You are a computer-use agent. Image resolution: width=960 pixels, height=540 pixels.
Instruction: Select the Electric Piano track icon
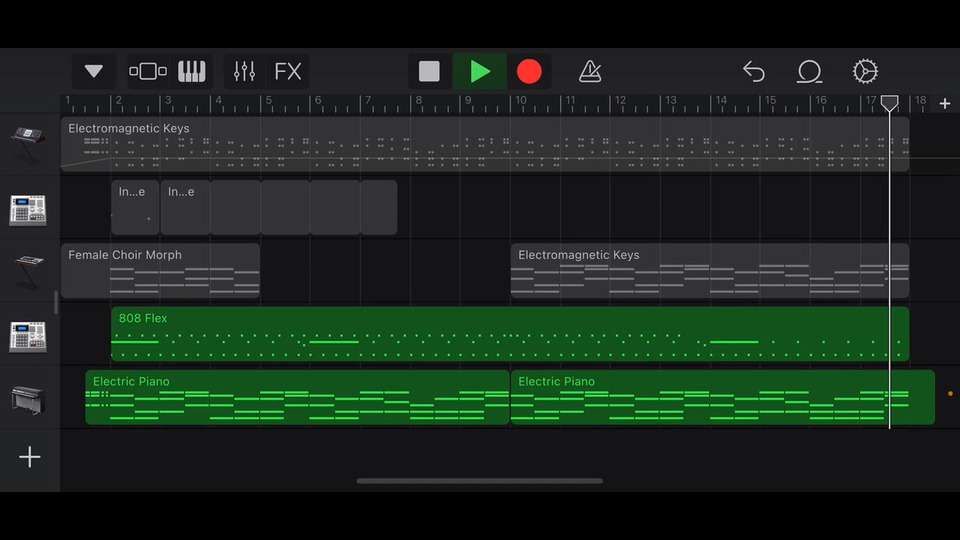28,400
